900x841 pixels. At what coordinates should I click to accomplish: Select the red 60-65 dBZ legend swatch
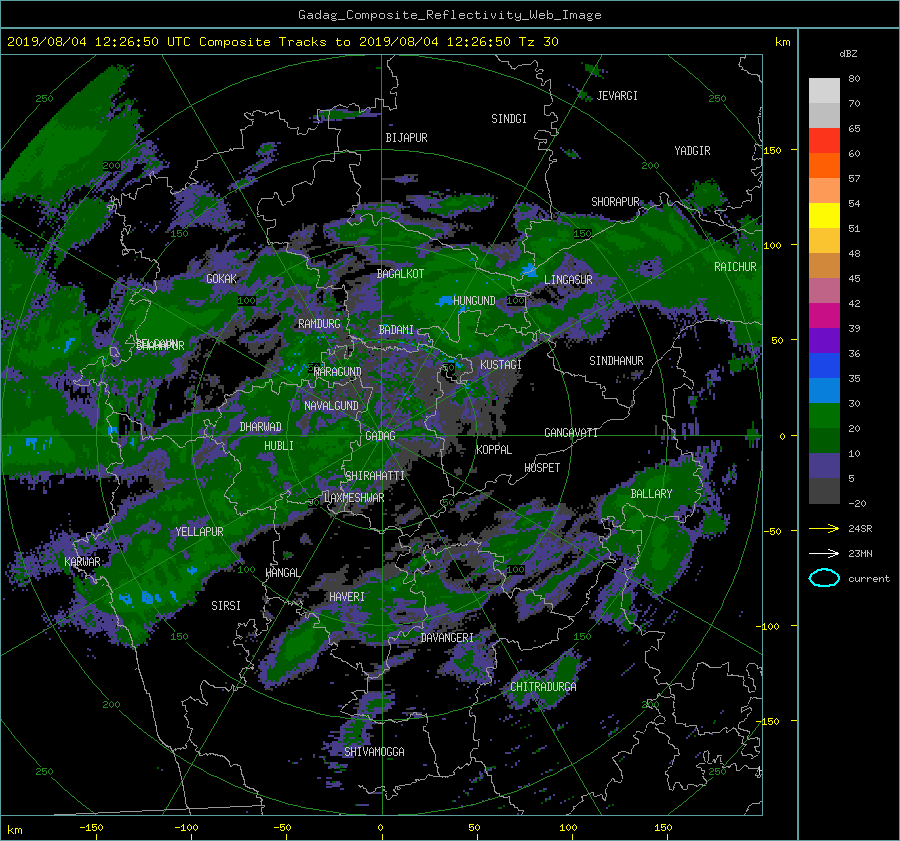(824, 141)
